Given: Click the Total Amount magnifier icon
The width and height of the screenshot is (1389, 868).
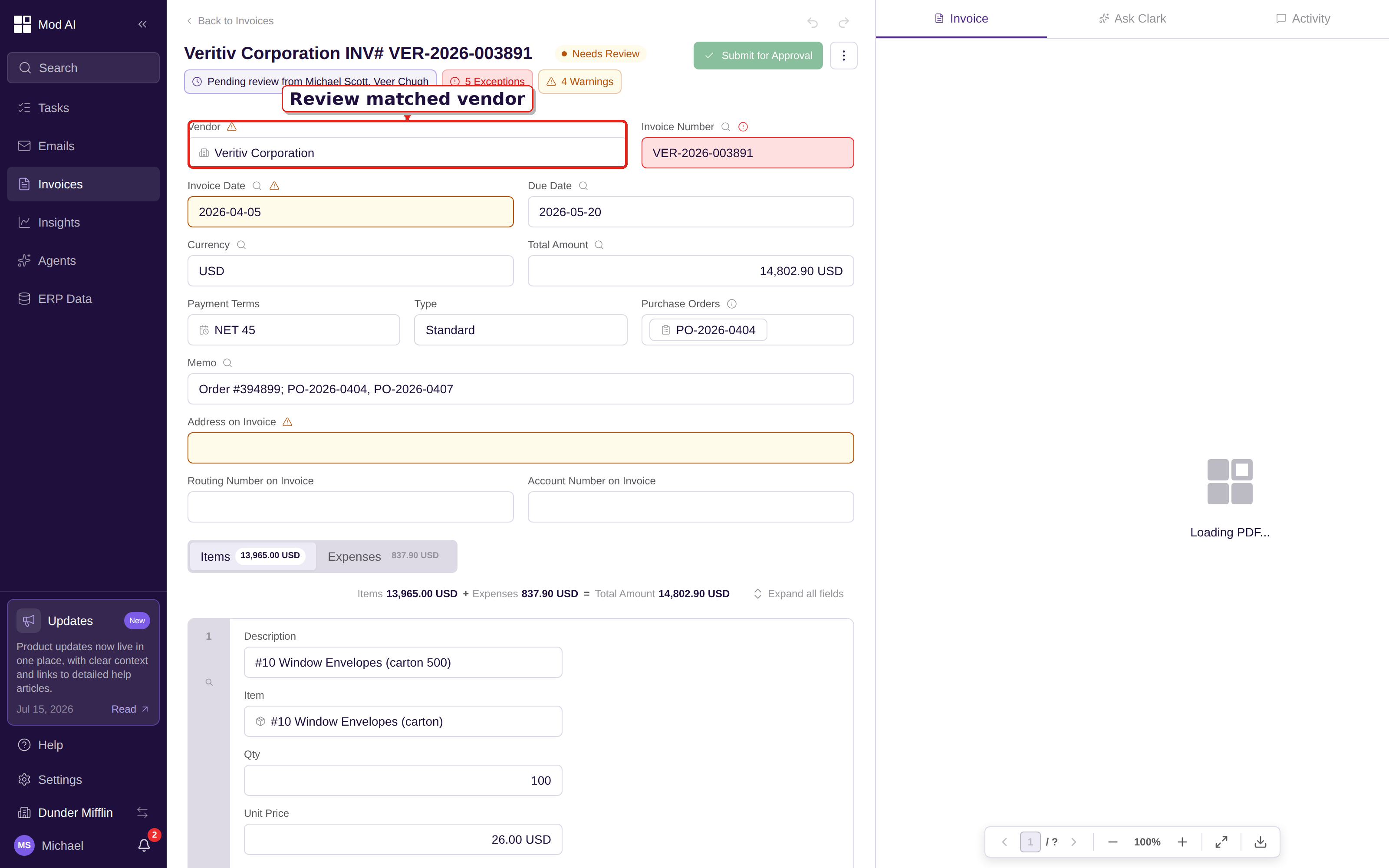Looking at the screenshot, I should point(599,245).
